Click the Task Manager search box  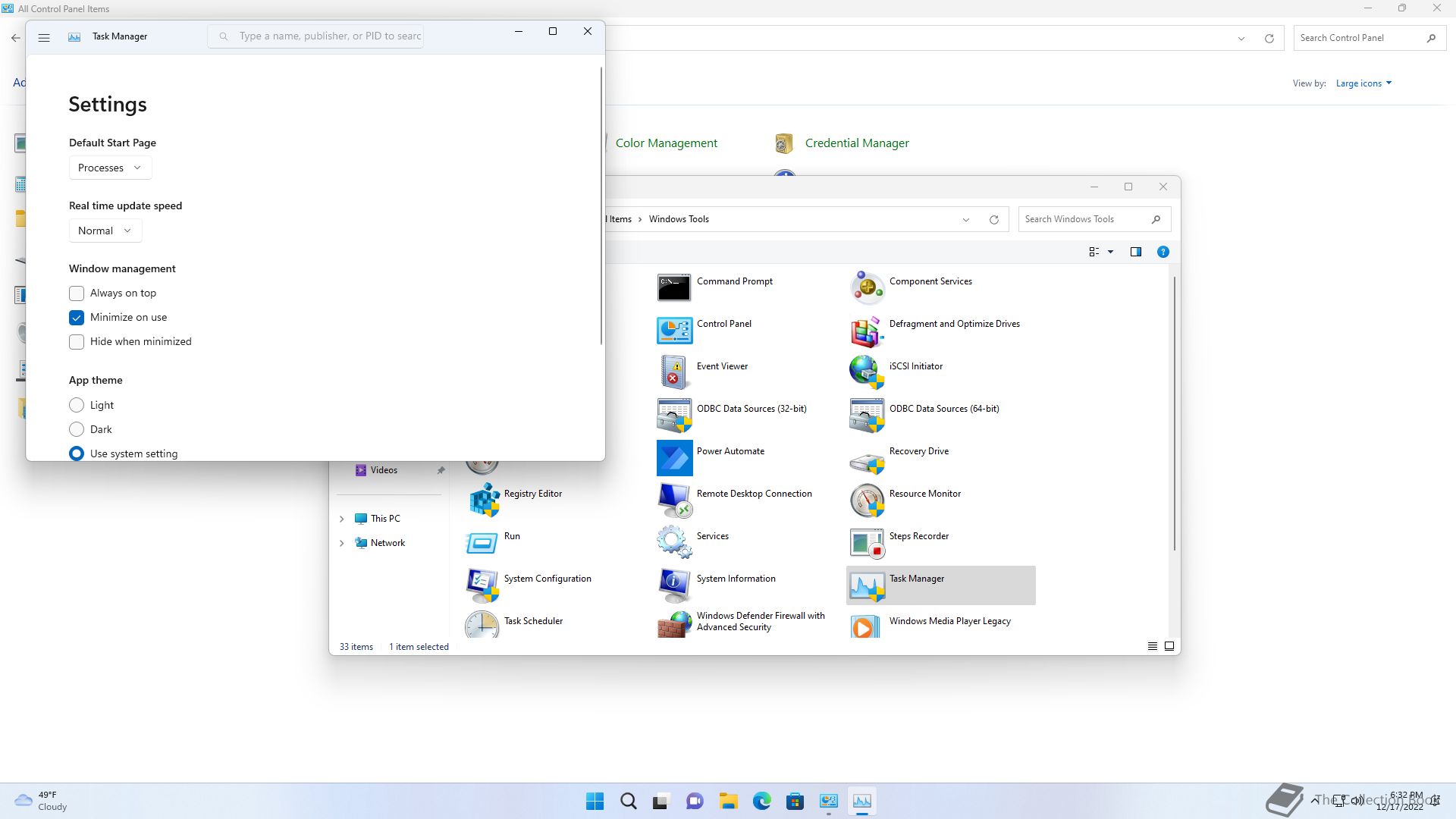[315, 36]
